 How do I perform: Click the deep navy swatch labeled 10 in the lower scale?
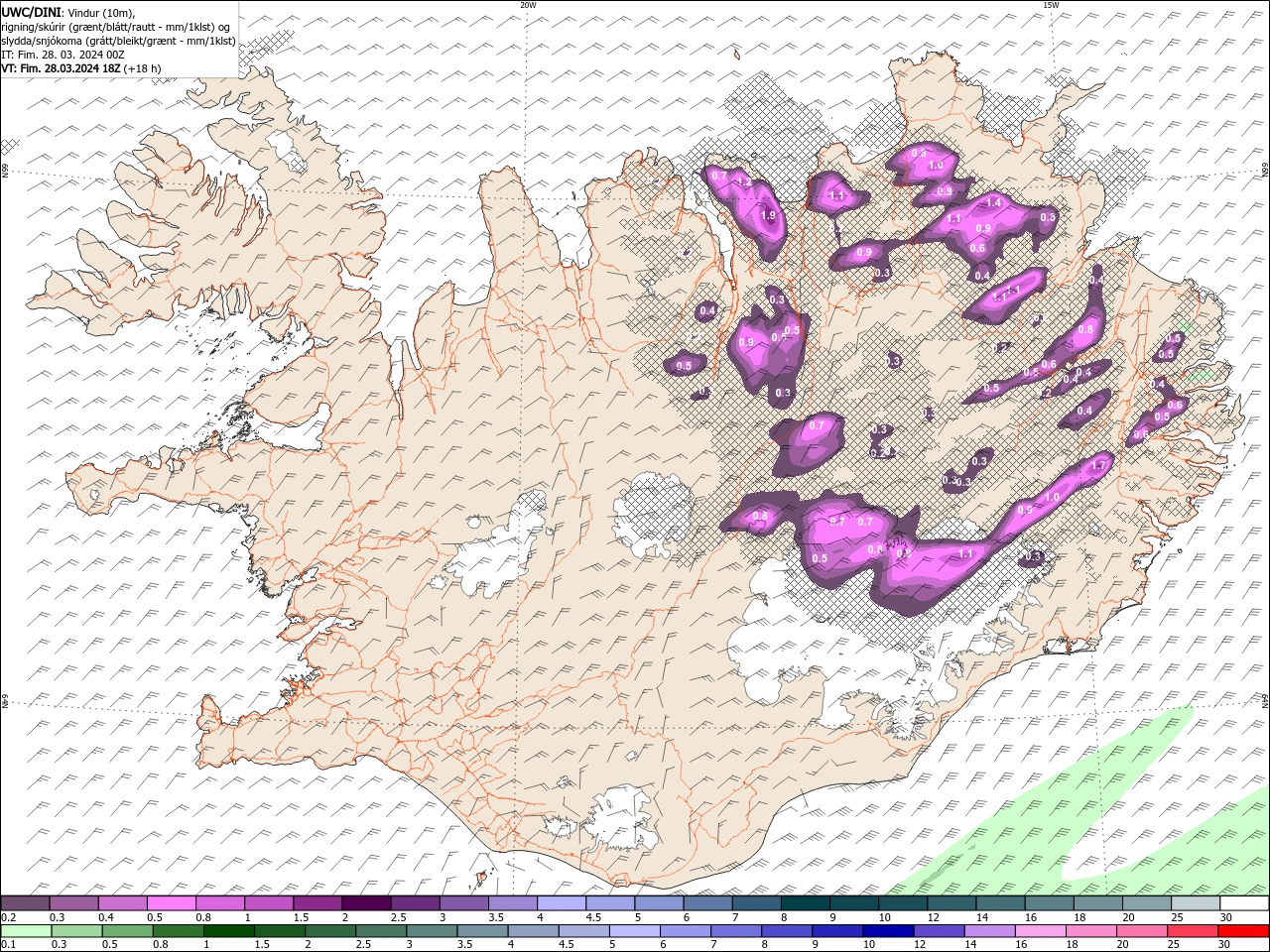[x=887, y=931]
